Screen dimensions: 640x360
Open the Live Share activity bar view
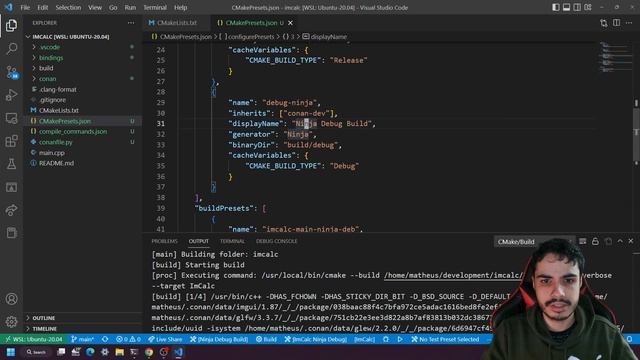click(11, 210)
